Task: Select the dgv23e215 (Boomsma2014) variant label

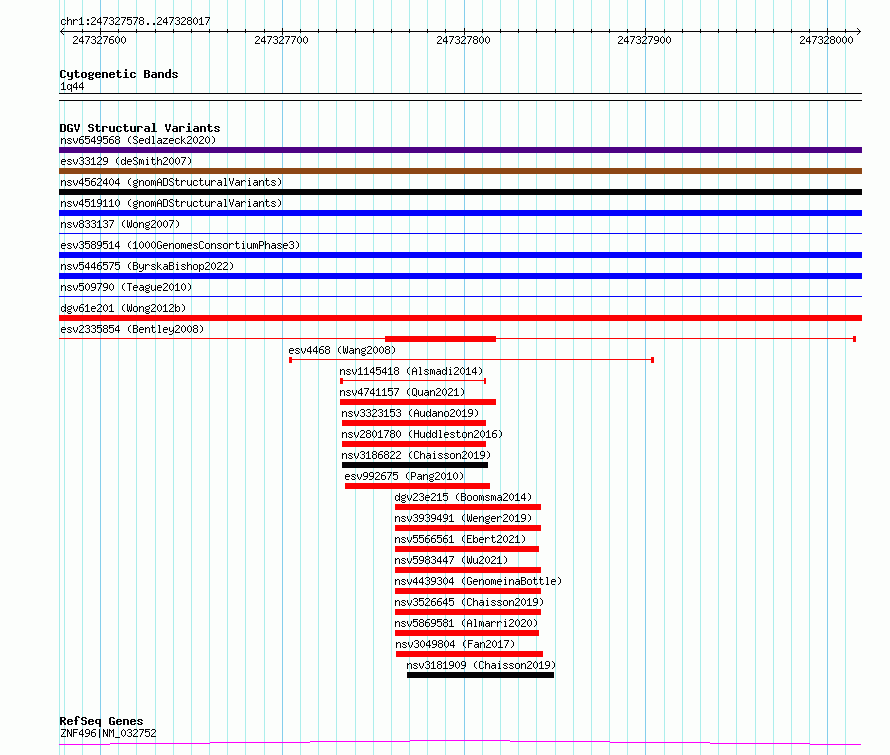Action: (x=462, y=497)
